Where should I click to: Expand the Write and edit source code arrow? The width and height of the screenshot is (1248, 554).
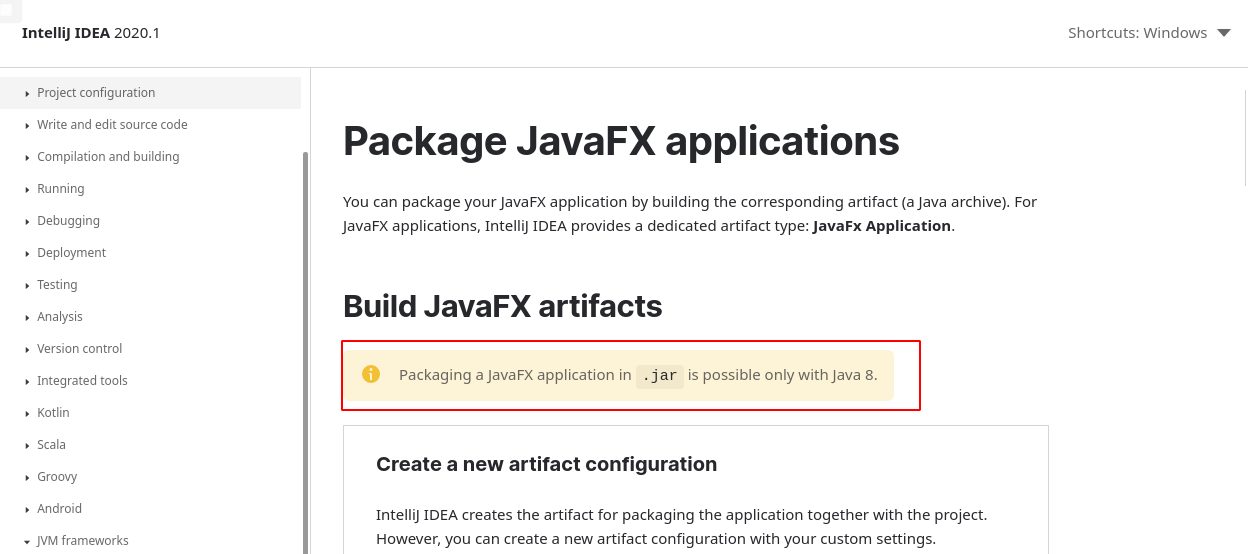(x=27, y=126)
